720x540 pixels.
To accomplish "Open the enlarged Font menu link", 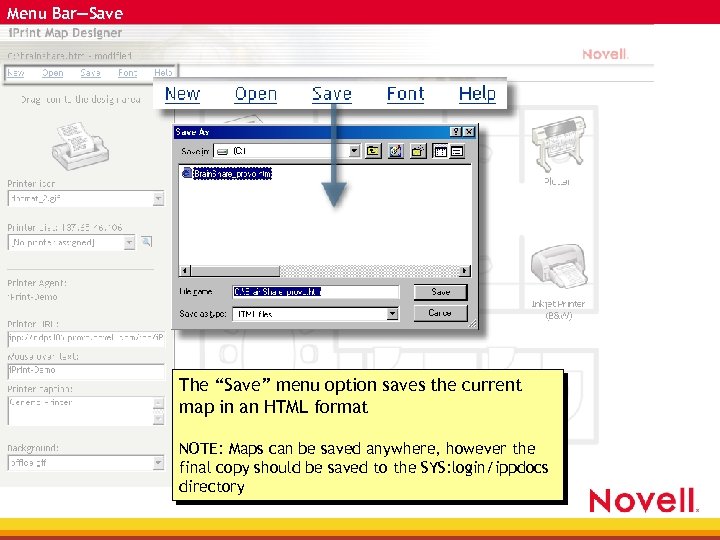I will (x=405, y=94).
